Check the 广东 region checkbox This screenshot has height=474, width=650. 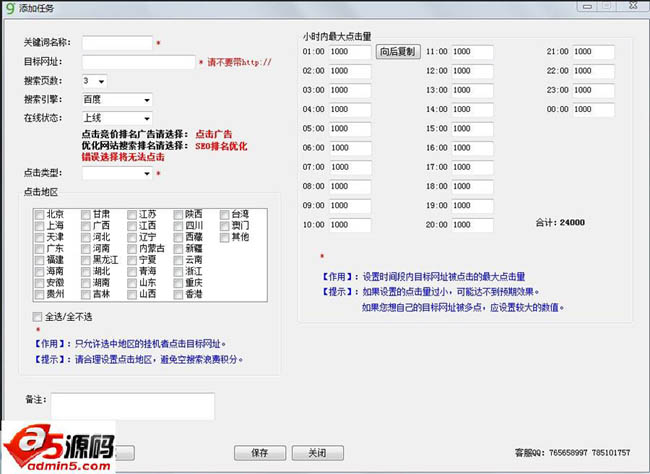pyautogui.click(x=40, y=249)
